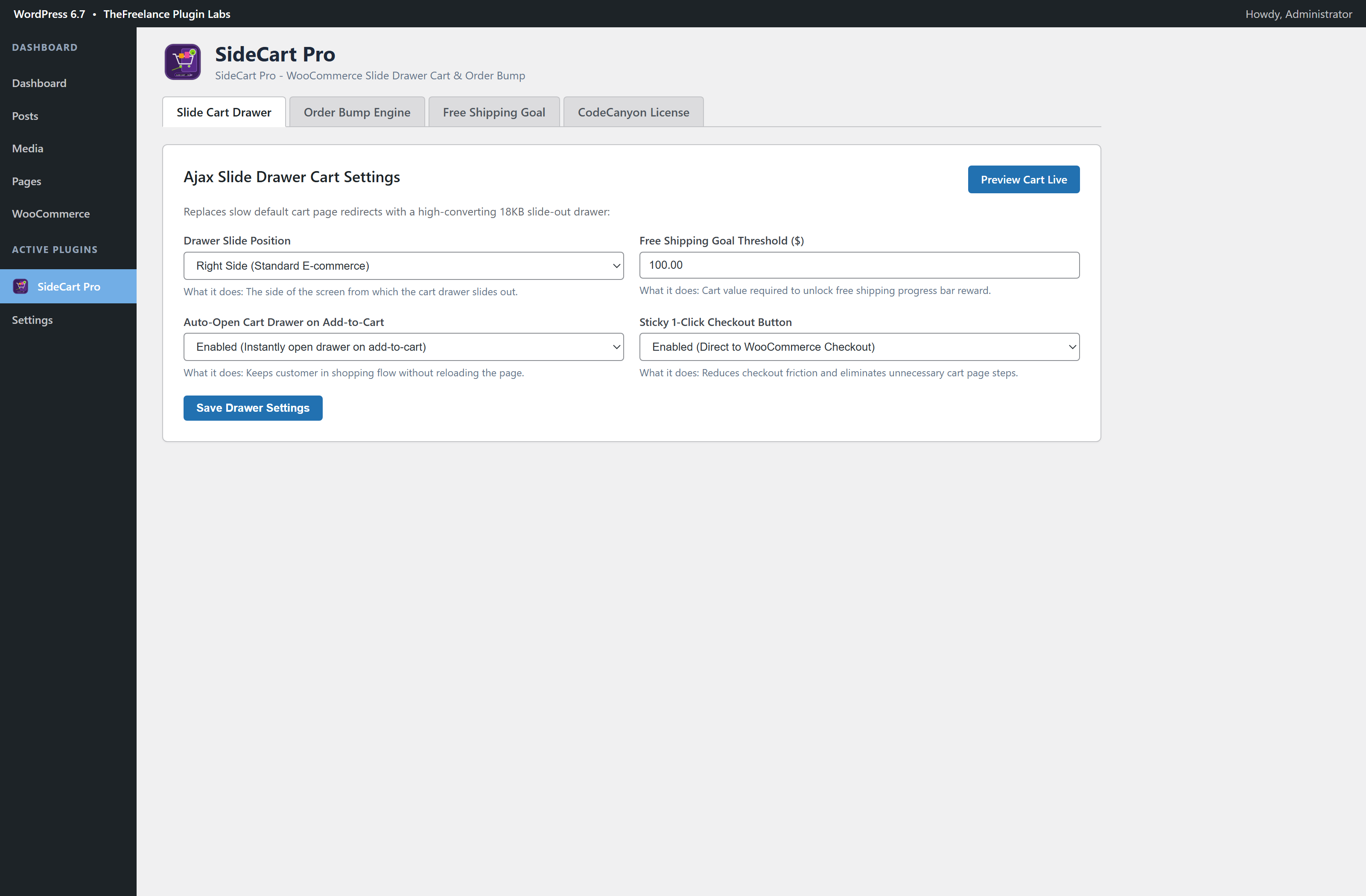The image size is (1366, 896).
Task: Click the ACTIVE PLUGINS sidebar heading
Action: click(55, 250)
